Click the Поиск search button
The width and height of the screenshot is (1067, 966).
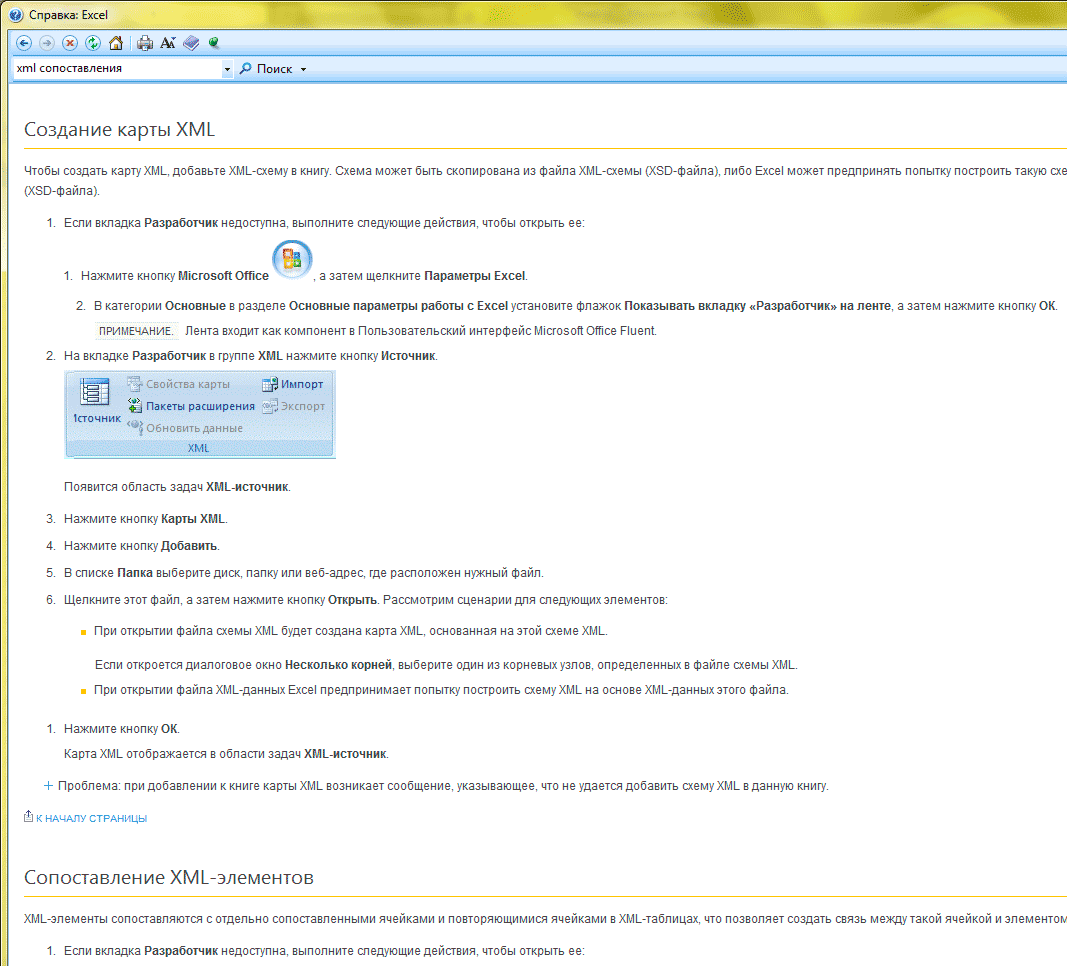[266, 69]
